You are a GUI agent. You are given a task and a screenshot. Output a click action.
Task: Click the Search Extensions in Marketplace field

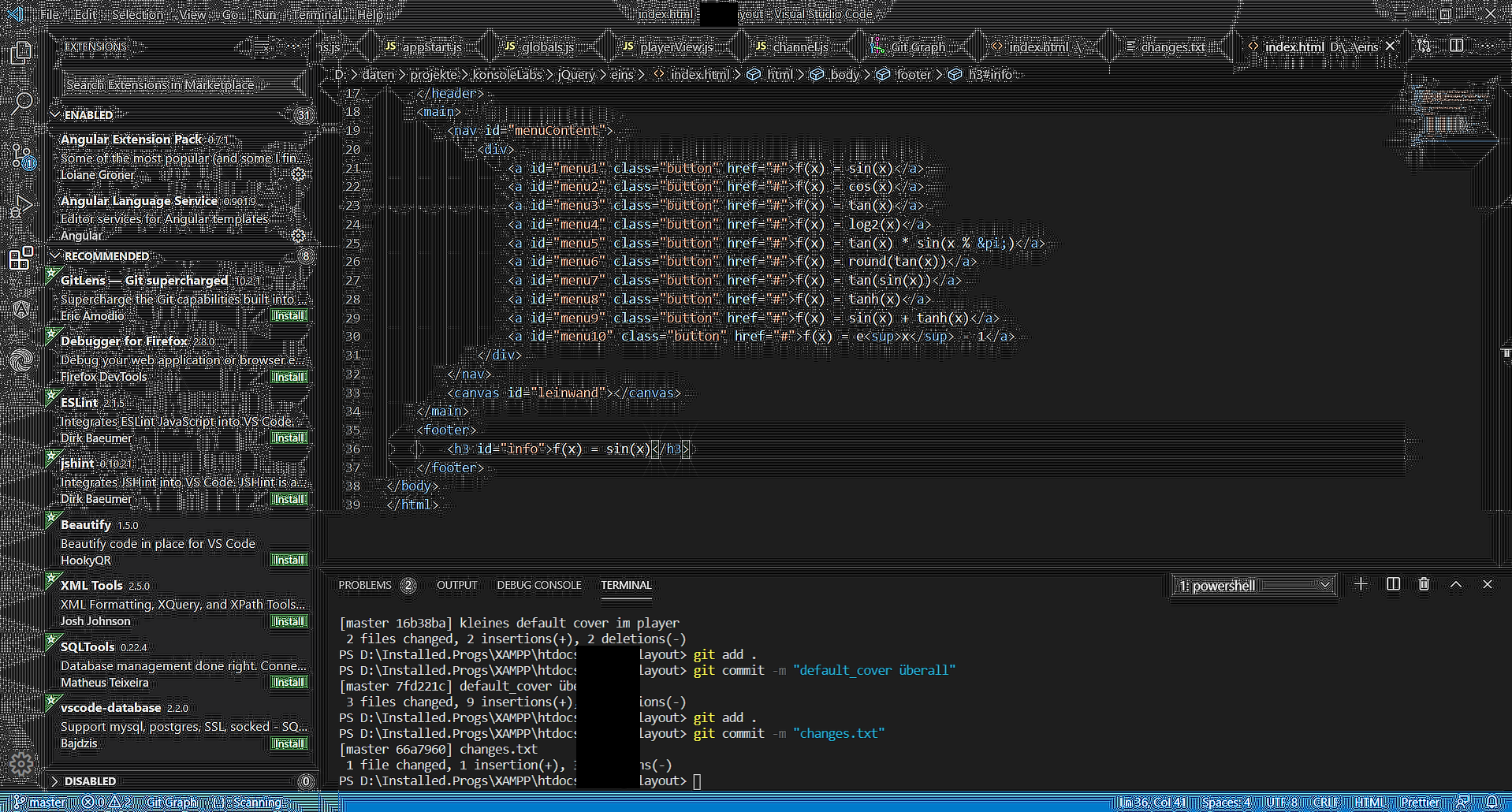(x=181, y=84)
